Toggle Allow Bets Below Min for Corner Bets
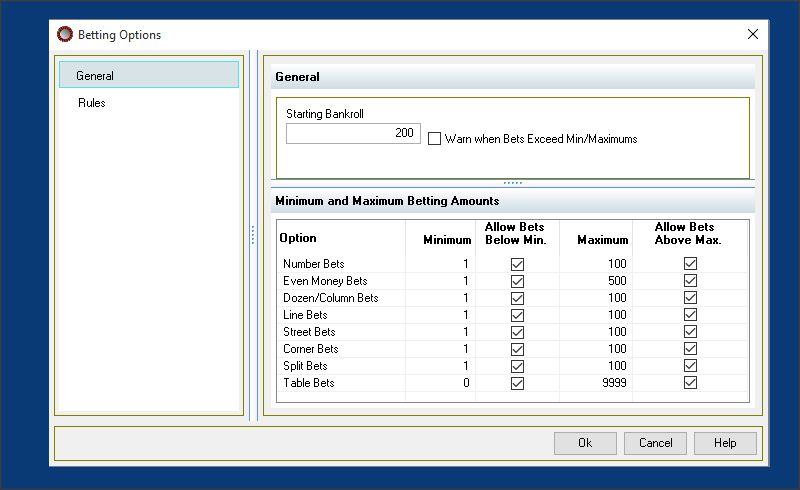 [x=517, y=349]
